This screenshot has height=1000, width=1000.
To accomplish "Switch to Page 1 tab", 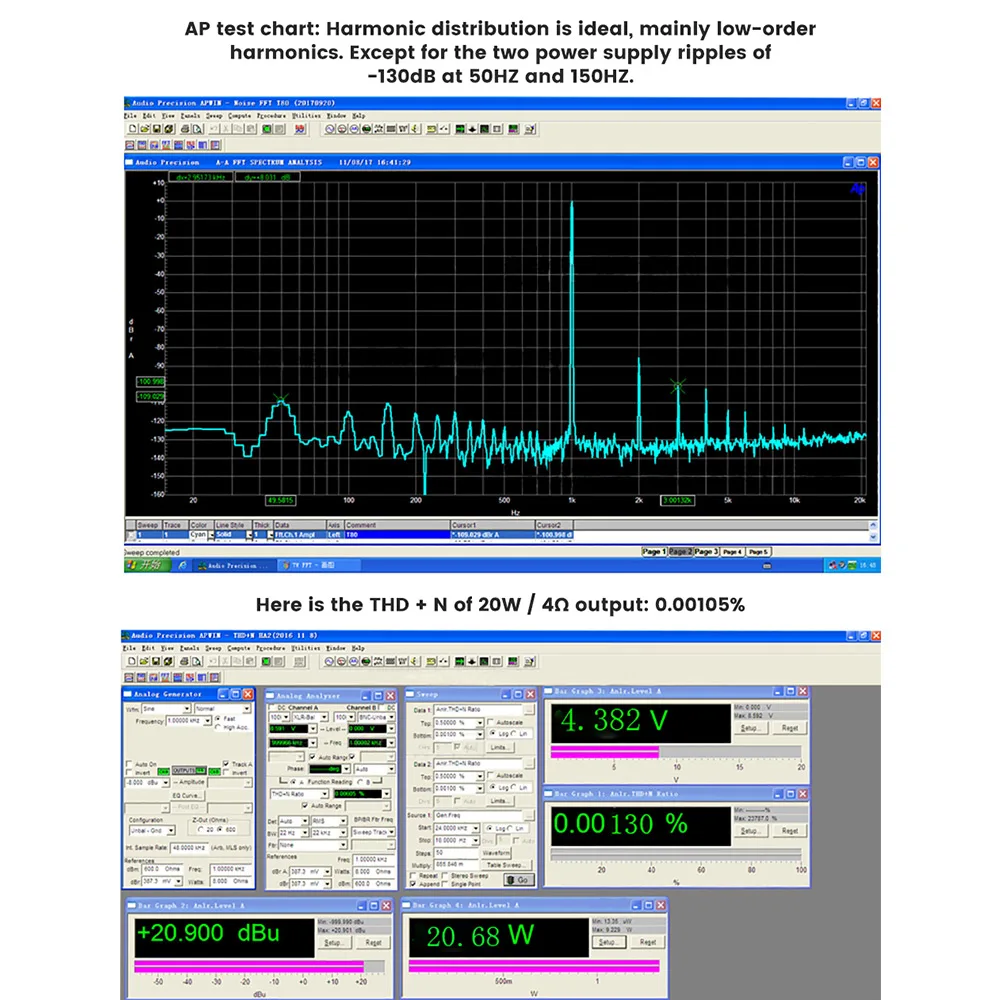I will (x=654, y=552).
